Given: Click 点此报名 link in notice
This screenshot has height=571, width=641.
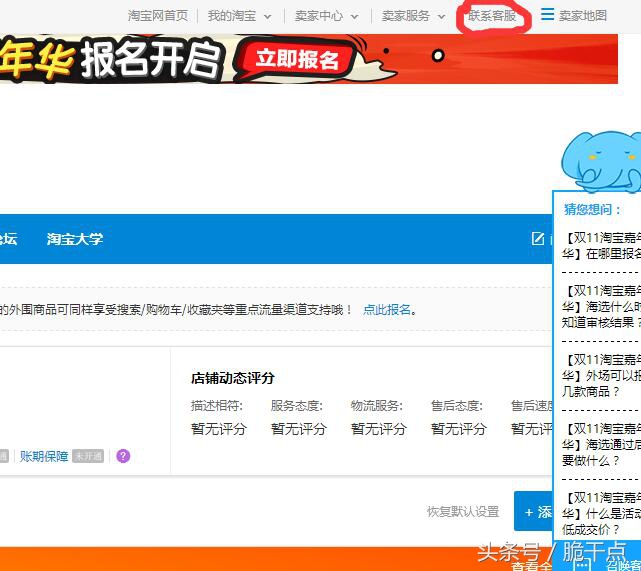Looking at the screenshot, I should point(387,310).
